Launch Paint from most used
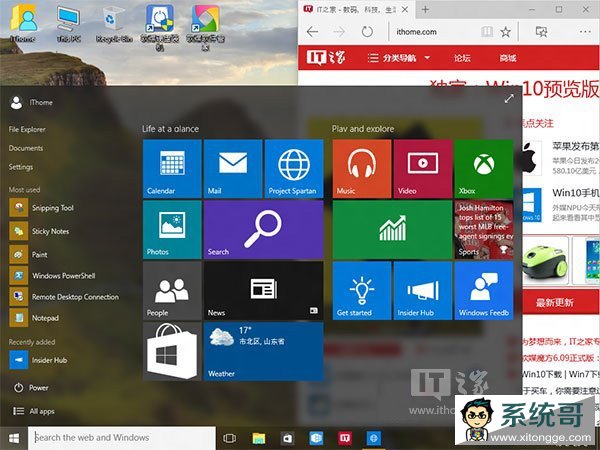 pos(29,254)
